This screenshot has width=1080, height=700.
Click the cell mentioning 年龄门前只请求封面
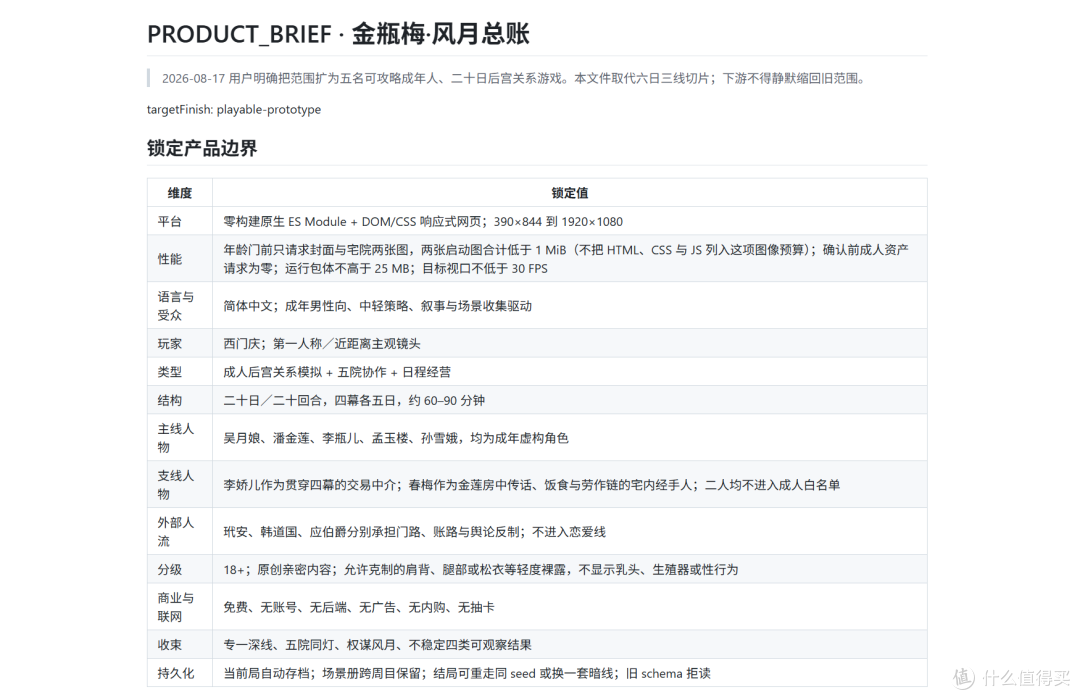tap(570, 258)
